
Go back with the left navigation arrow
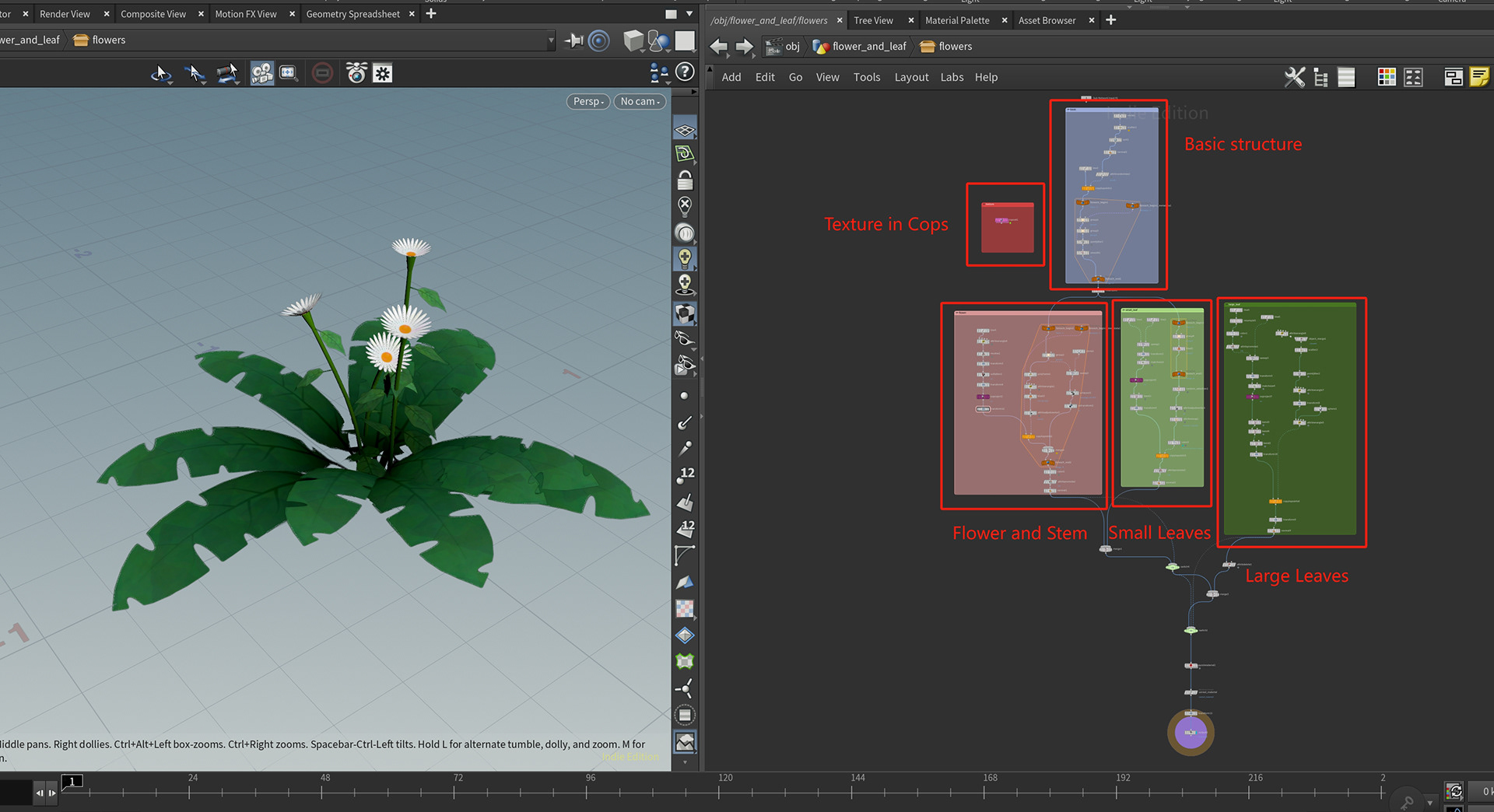[718, 47]
